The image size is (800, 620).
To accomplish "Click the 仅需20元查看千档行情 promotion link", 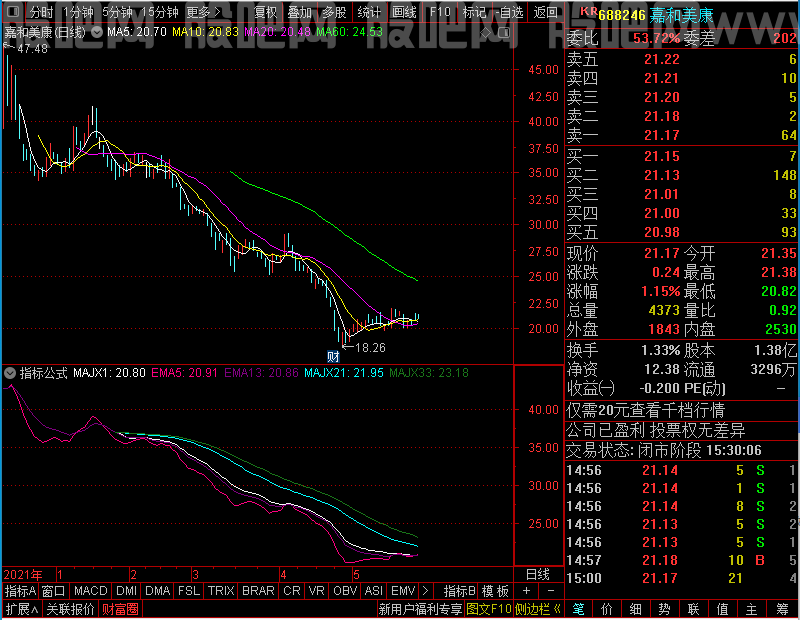I will coord(645,411).
